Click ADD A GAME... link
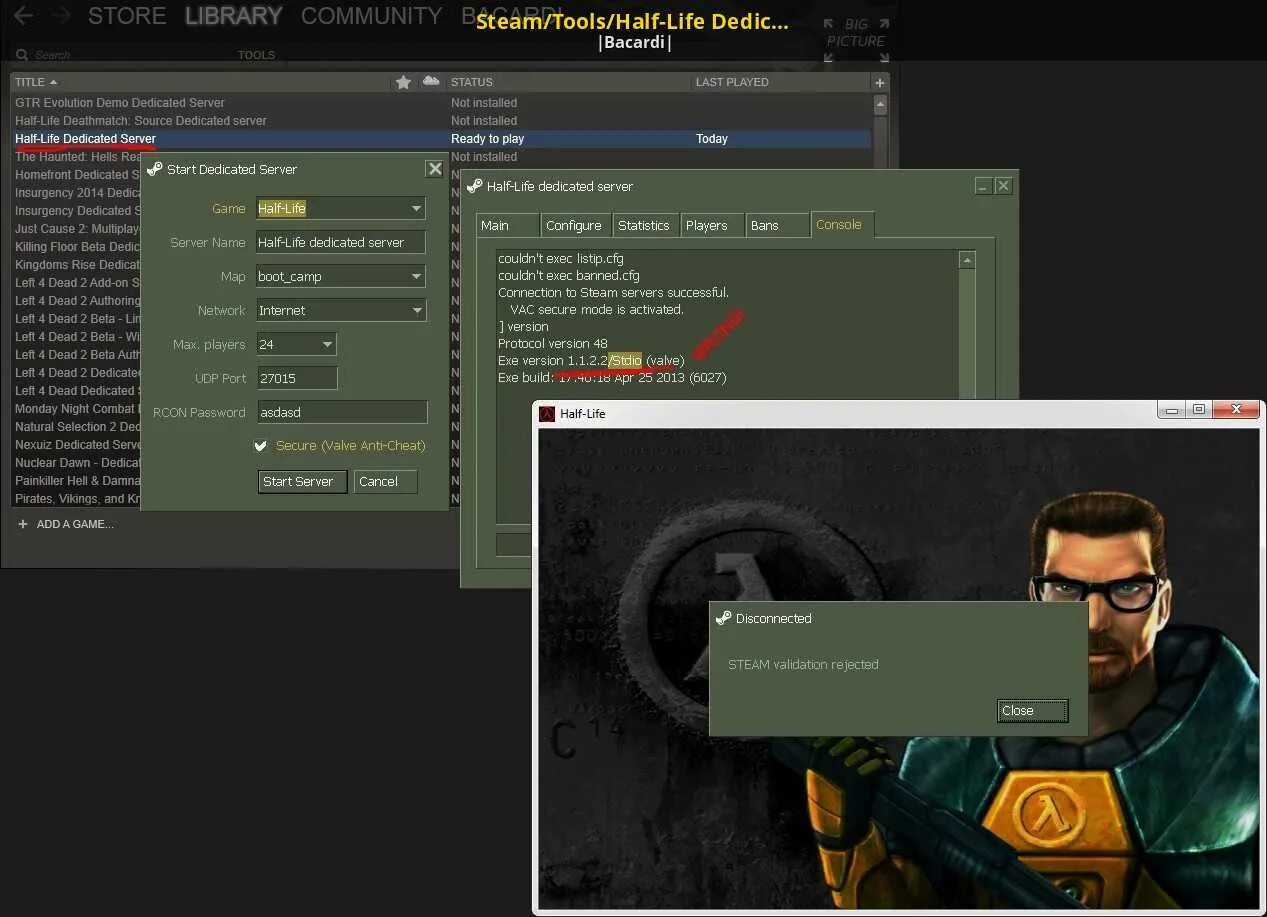The height and width of the screenshot is (917, 1267). pos(65,524)
